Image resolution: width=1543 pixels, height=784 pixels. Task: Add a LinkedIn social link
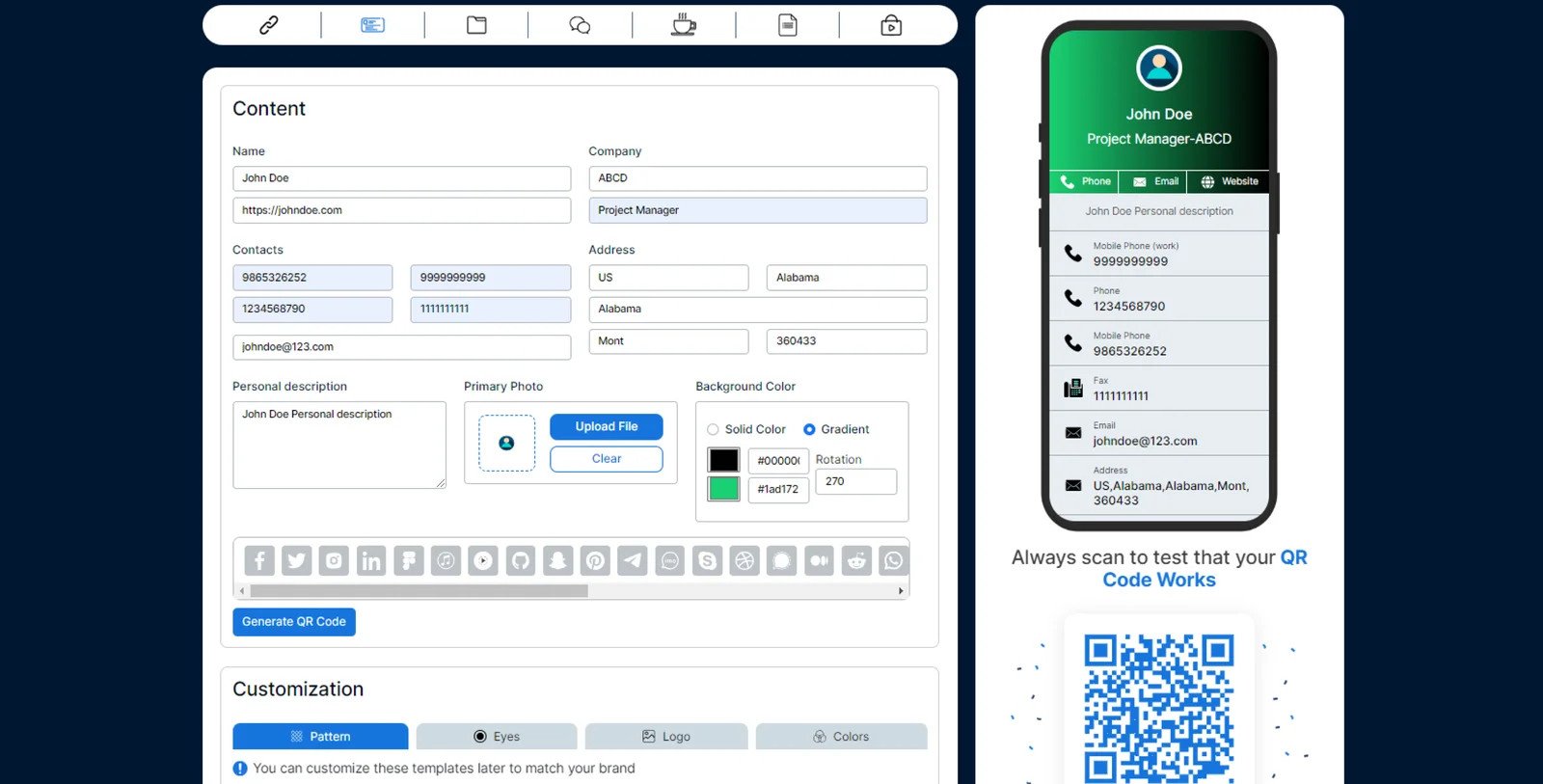tap(371, 560)
